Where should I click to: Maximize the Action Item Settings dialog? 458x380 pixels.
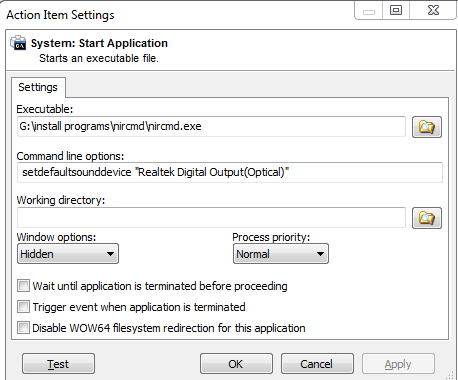[396, 10]
